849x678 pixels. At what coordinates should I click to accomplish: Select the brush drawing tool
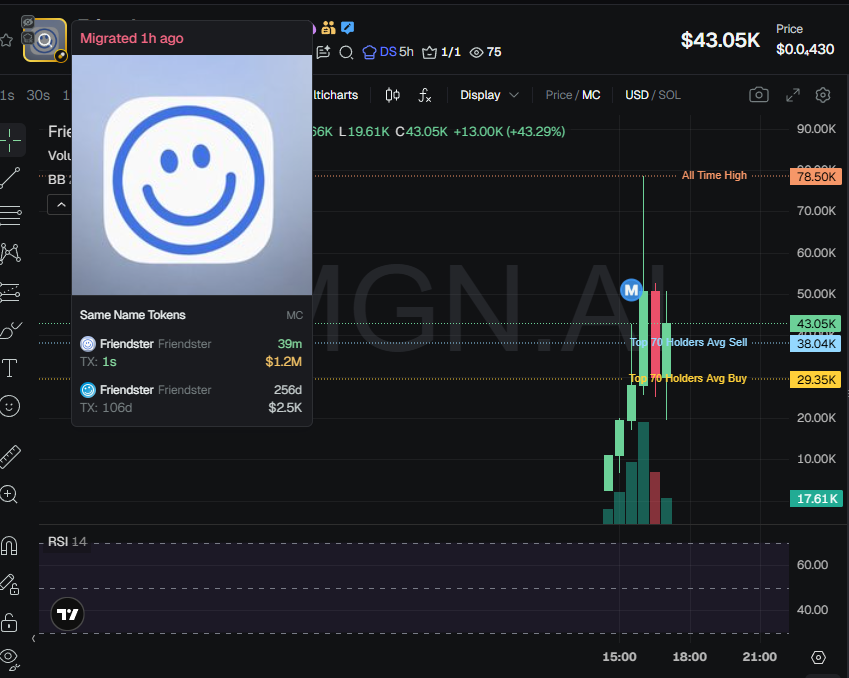point(10,330)
